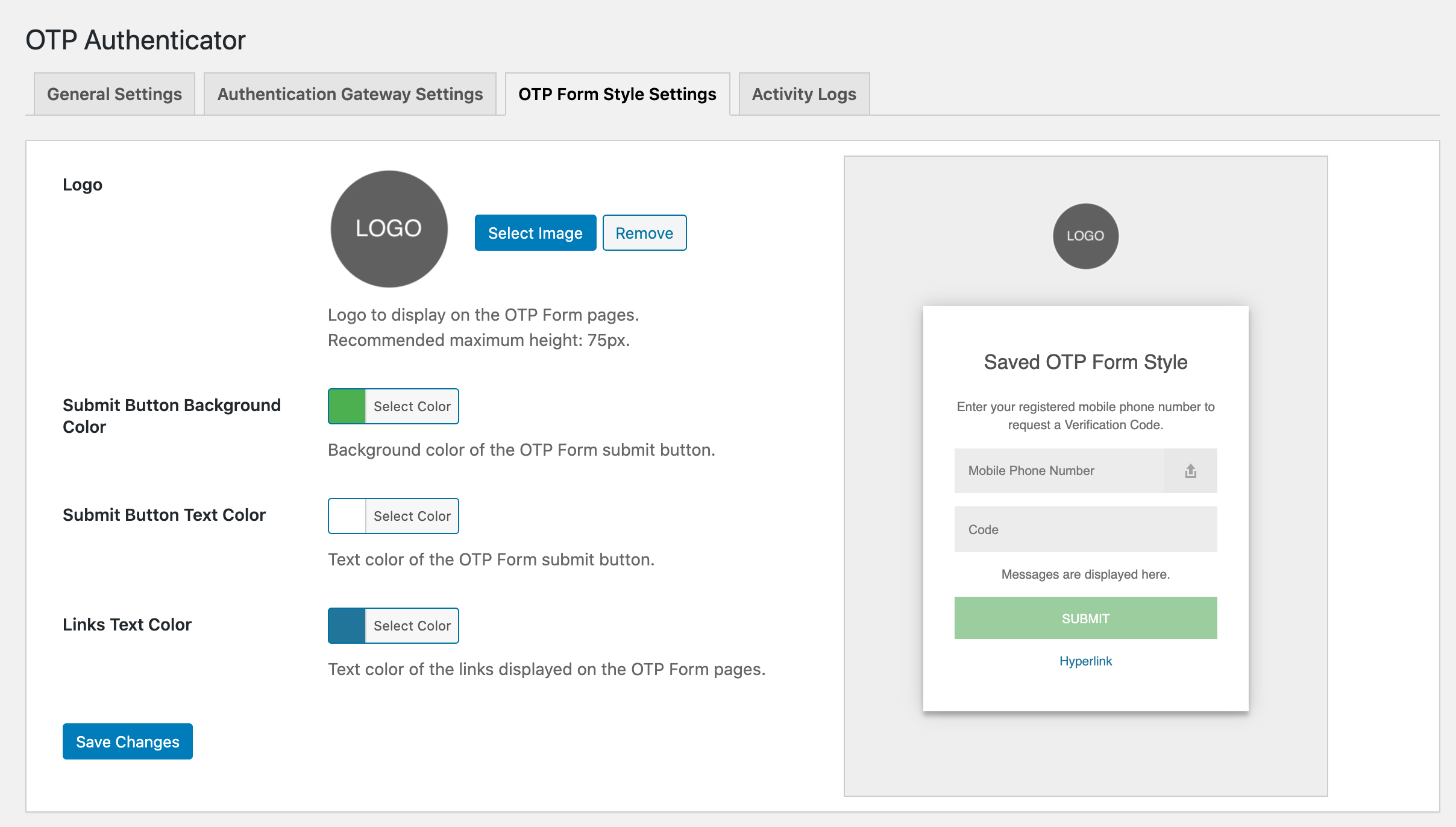Switch to the General Settings tab

[114, 94]
